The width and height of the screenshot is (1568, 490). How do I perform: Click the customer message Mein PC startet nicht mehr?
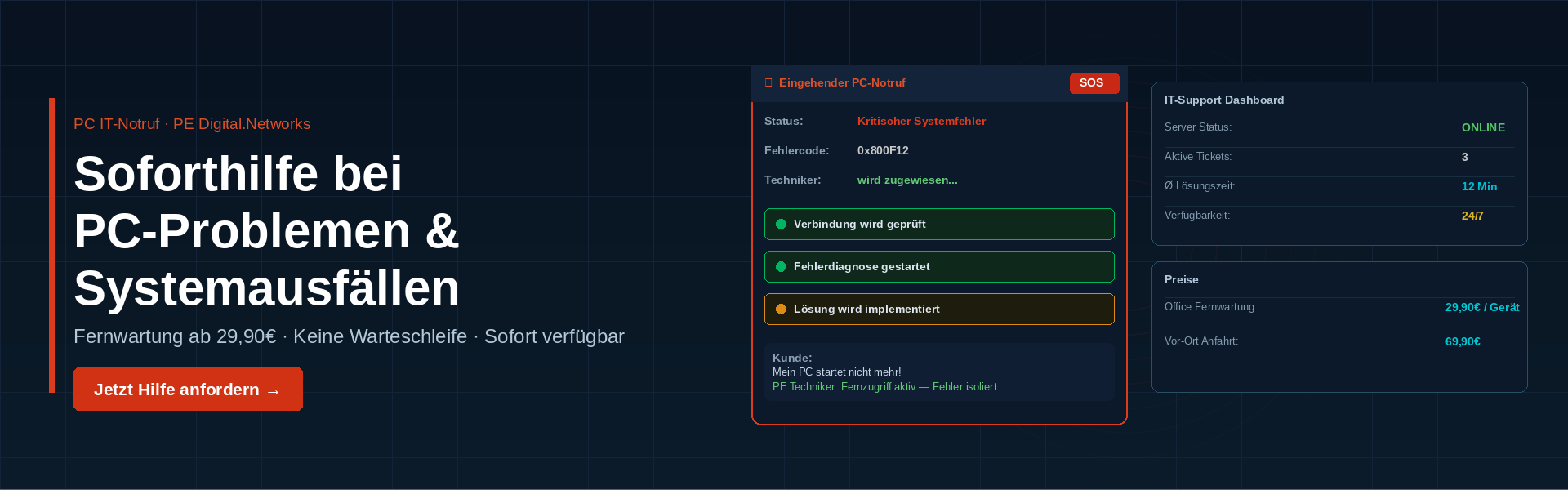[x=836, y=372]
